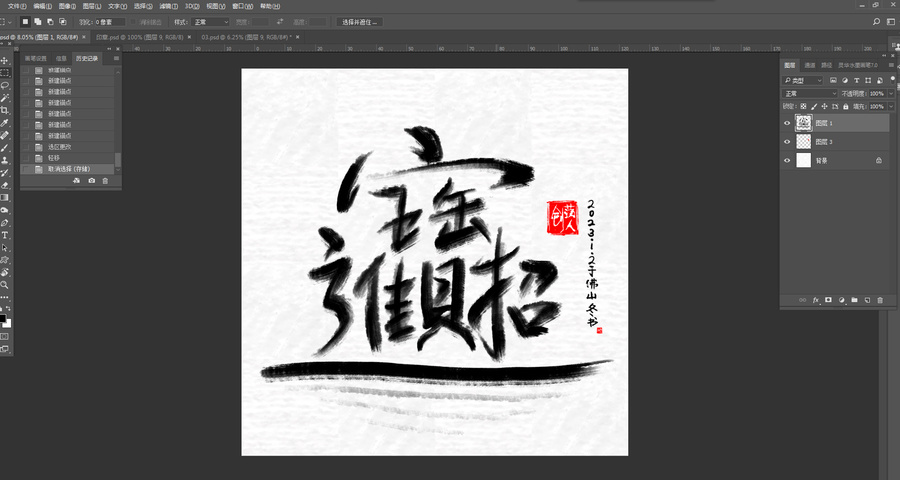This screenshot has width=900, height=480.
Task: Delete layer trash icon
Action: point(880,300)
